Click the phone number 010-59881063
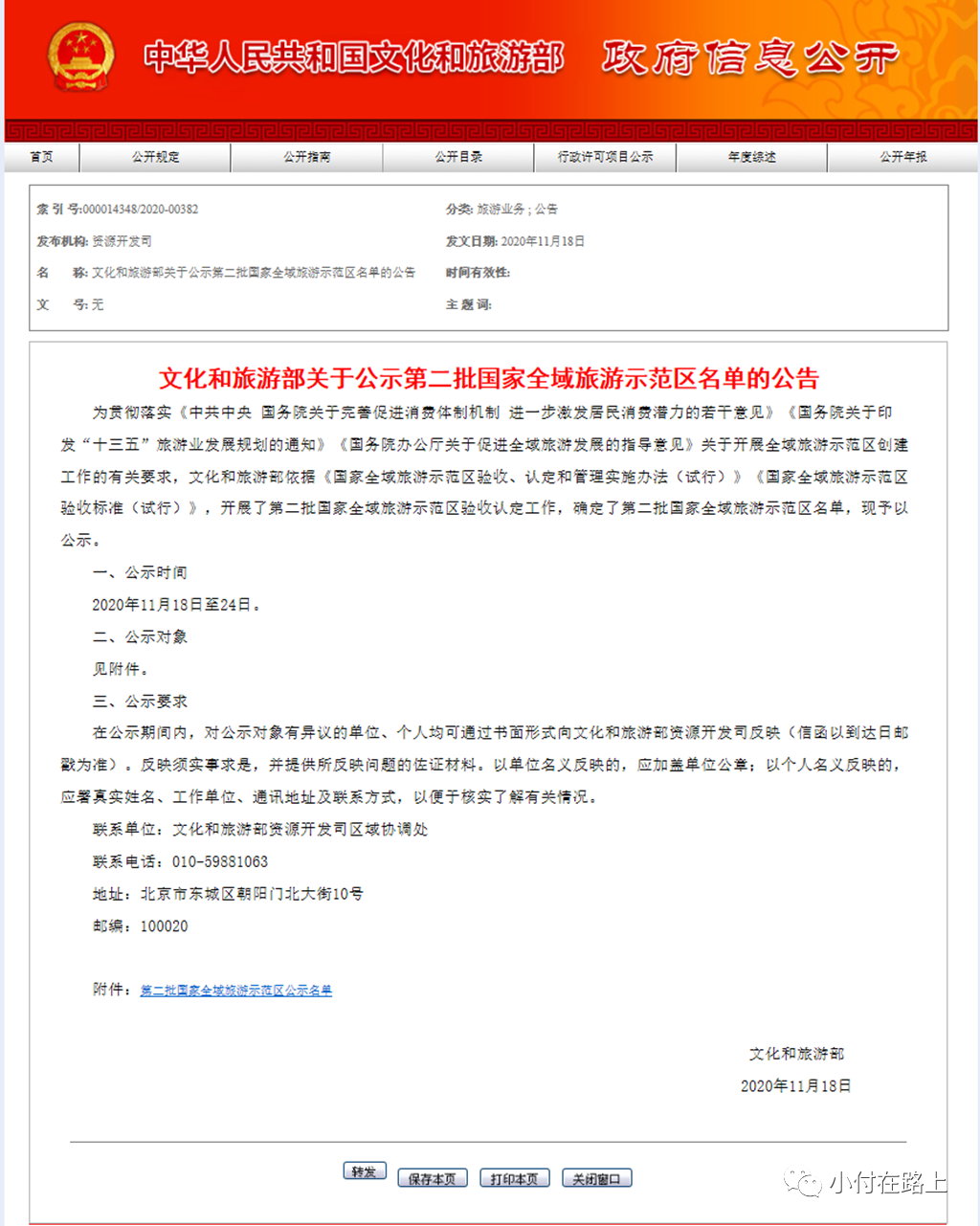Image resolution: width=980 pixels, height=1226 pixels. pos(220,861)
